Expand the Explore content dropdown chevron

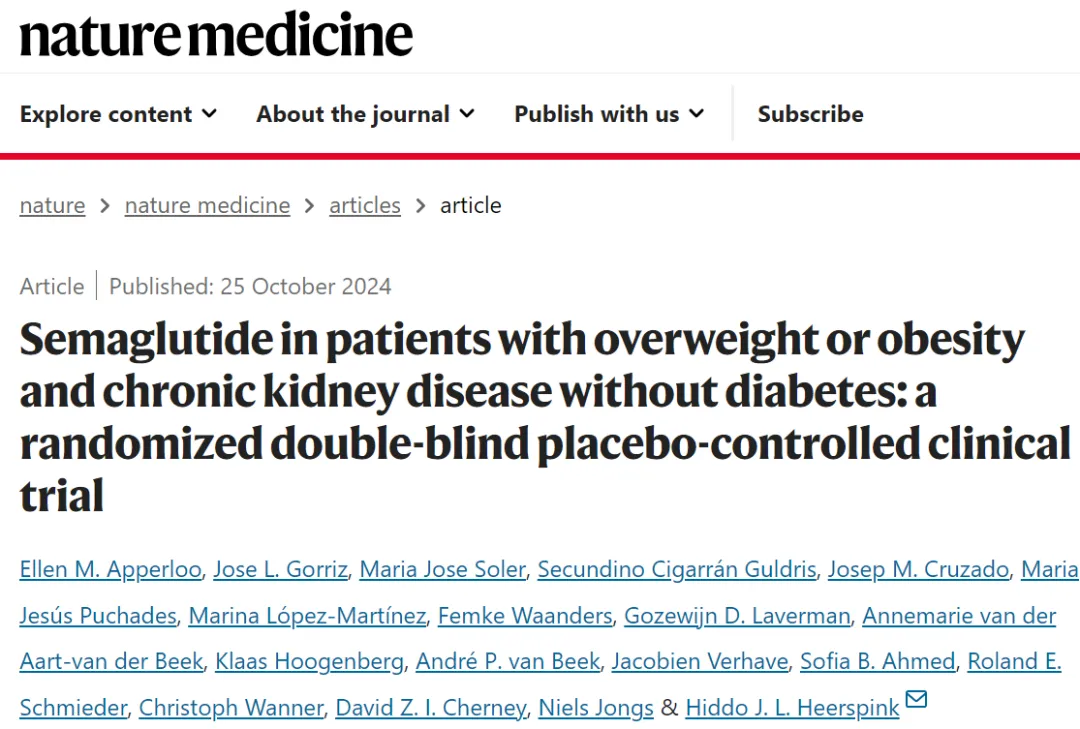(209, 114)
